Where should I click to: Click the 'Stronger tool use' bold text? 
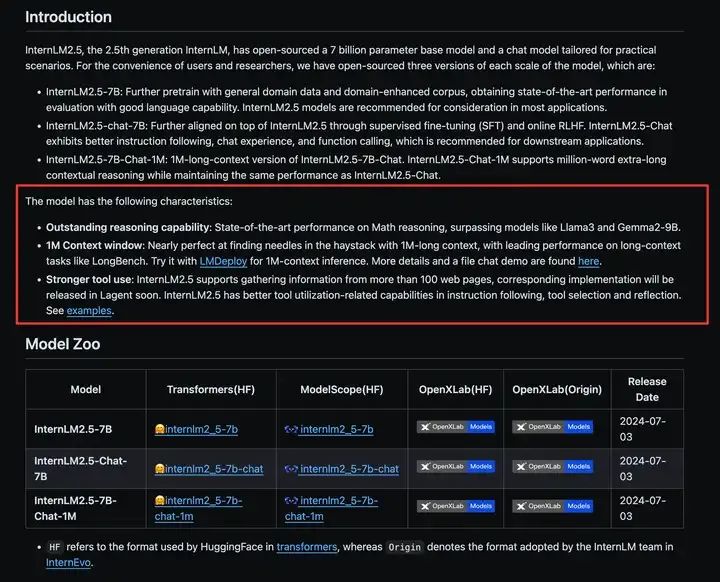(x=90, y=280)
